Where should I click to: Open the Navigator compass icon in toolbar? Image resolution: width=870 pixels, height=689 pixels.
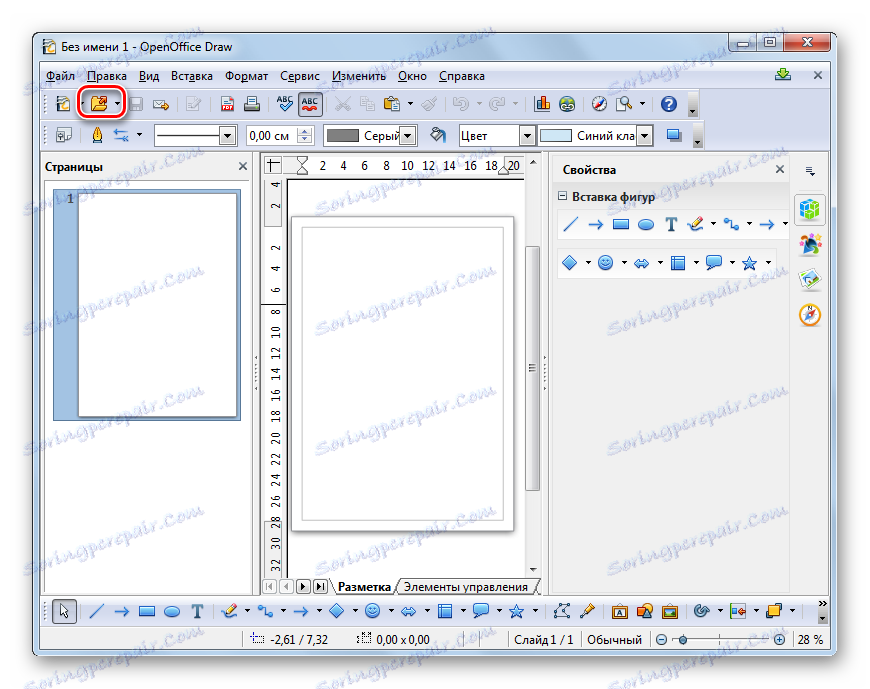(x=599, y=104)
